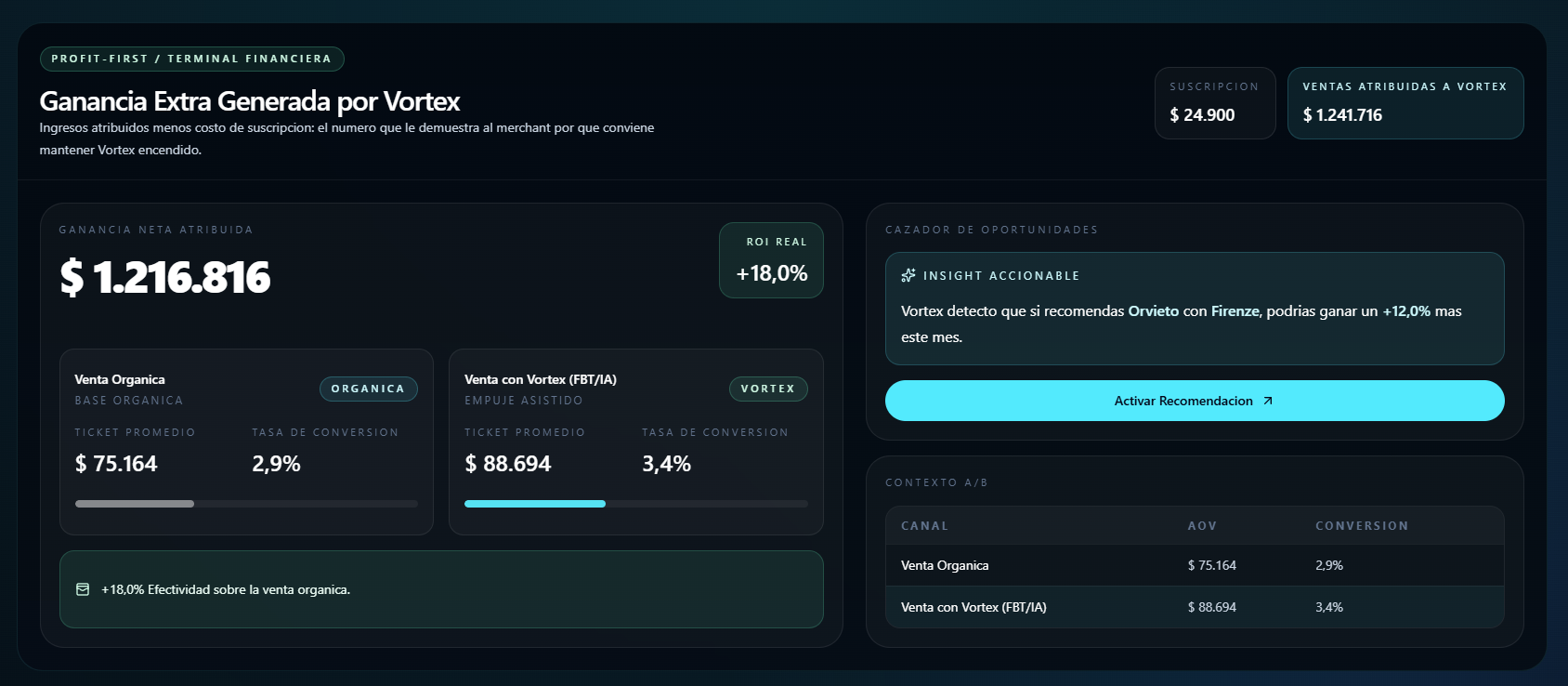Click the Profit-First / Terminal Financiera tag
The image size is (1568, 686).
click(x=192, y=59)
